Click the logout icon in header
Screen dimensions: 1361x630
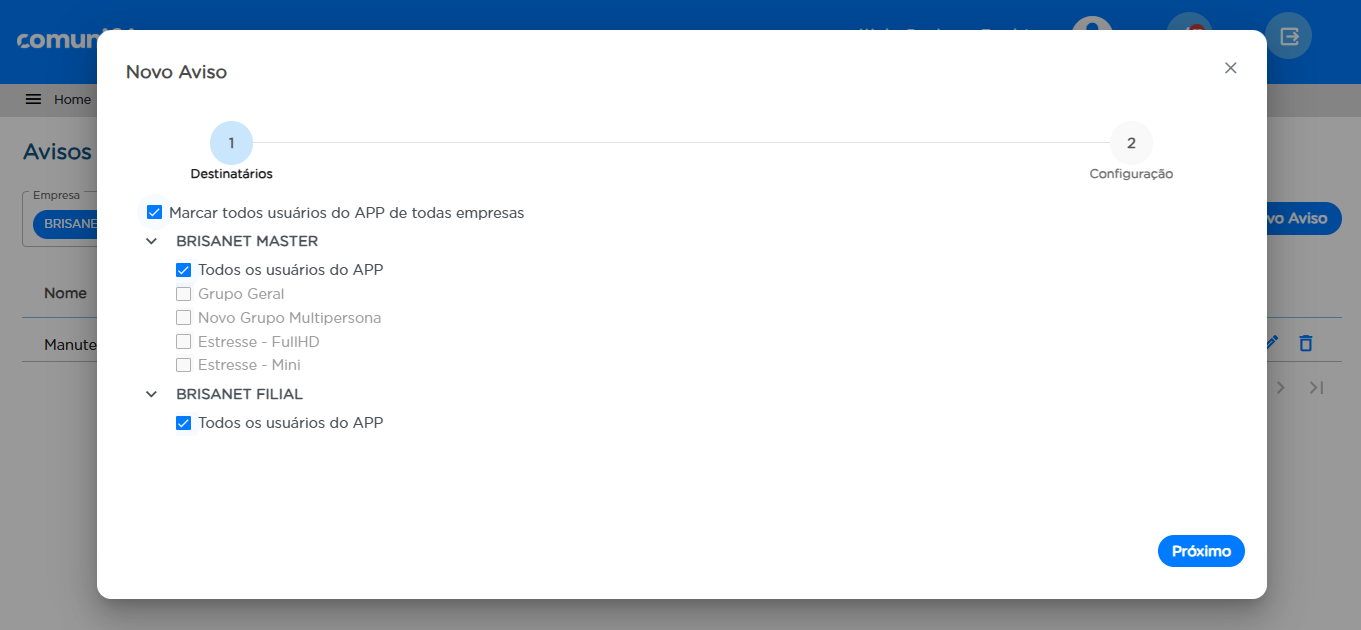[1289, 36]
